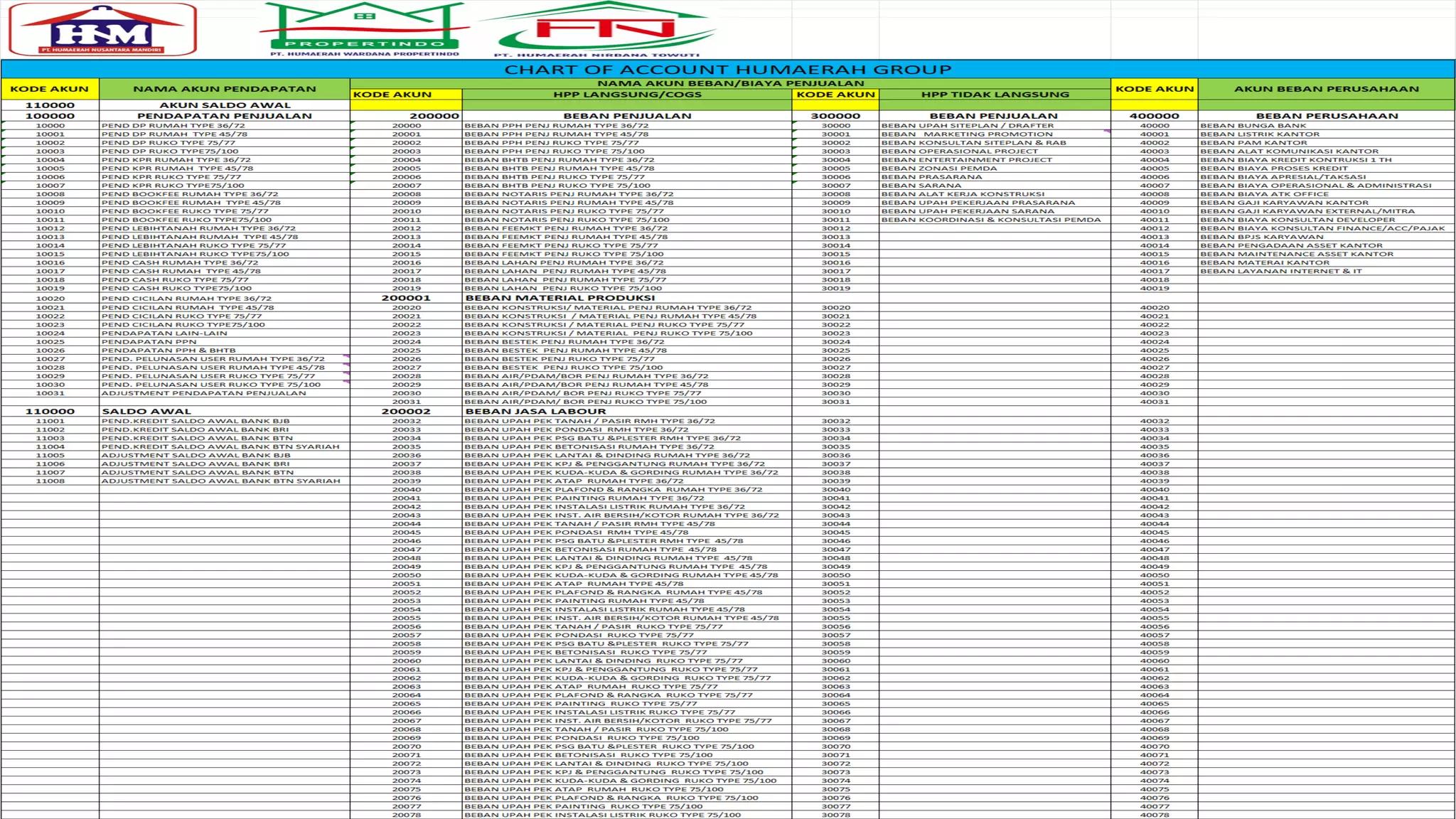This screenshot has height=819, width=1456.
Task: Select the Chart of Account Humaerah Group title
Action: 727,70
